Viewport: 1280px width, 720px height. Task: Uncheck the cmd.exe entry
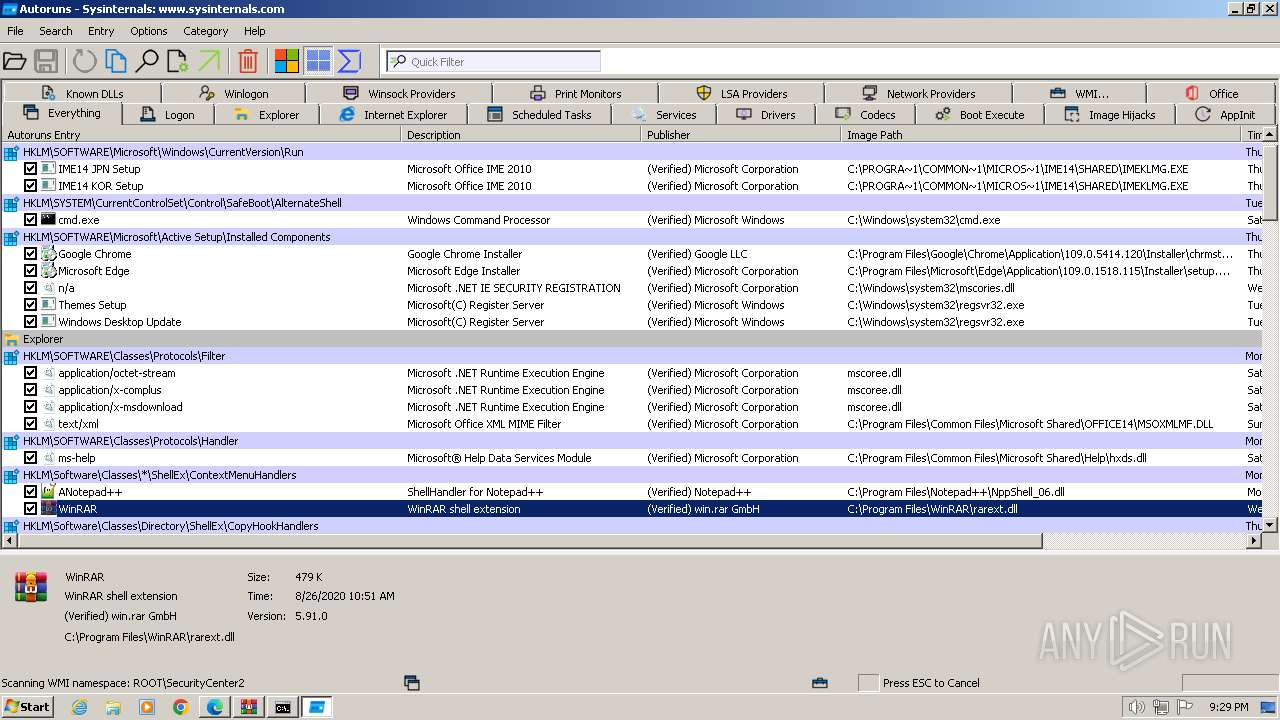(30, 220)
